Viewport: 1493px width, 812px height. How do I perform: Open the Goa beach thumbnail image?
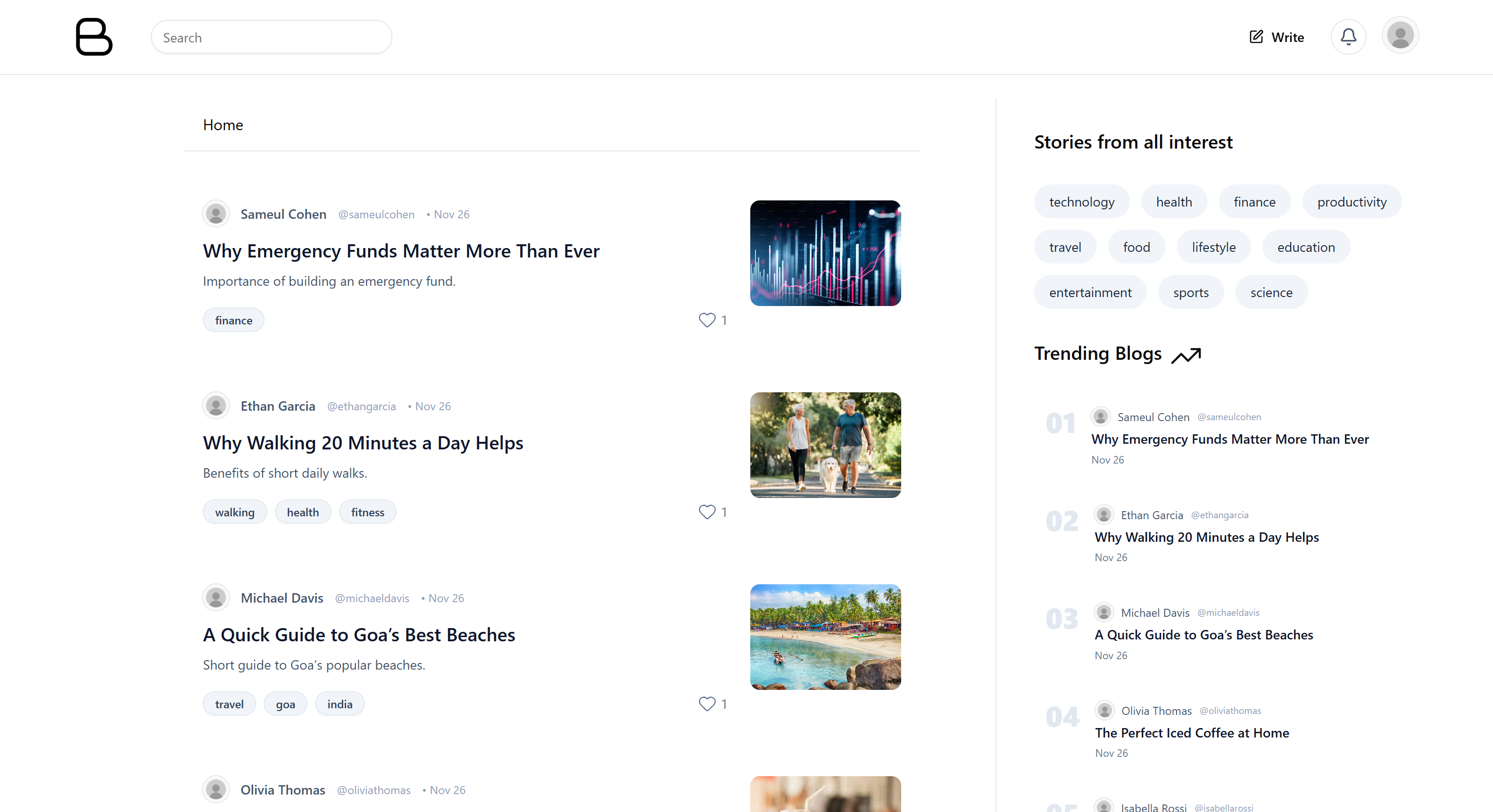click(825, 637)
